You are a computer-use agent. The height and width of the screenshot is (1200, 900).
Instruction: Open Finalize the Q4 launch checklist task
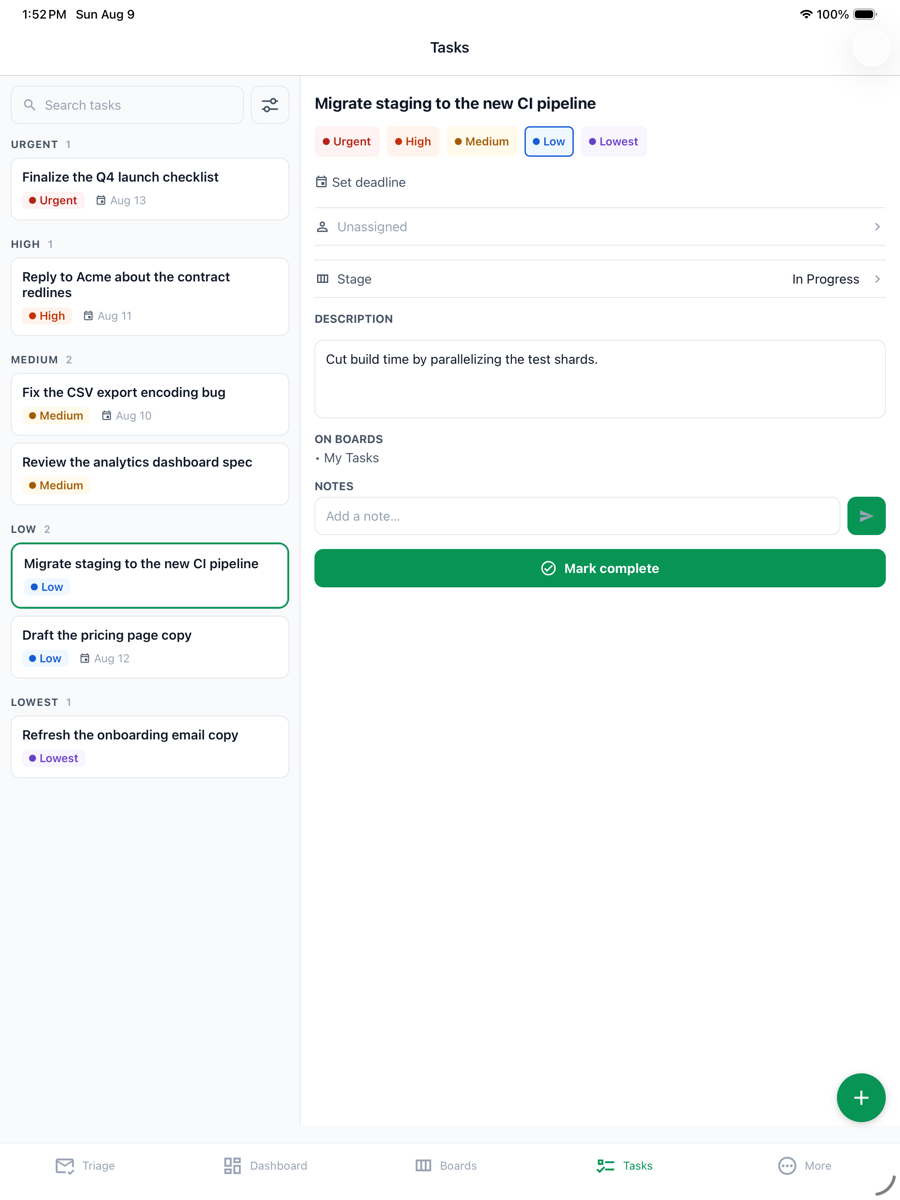(150, 189)
